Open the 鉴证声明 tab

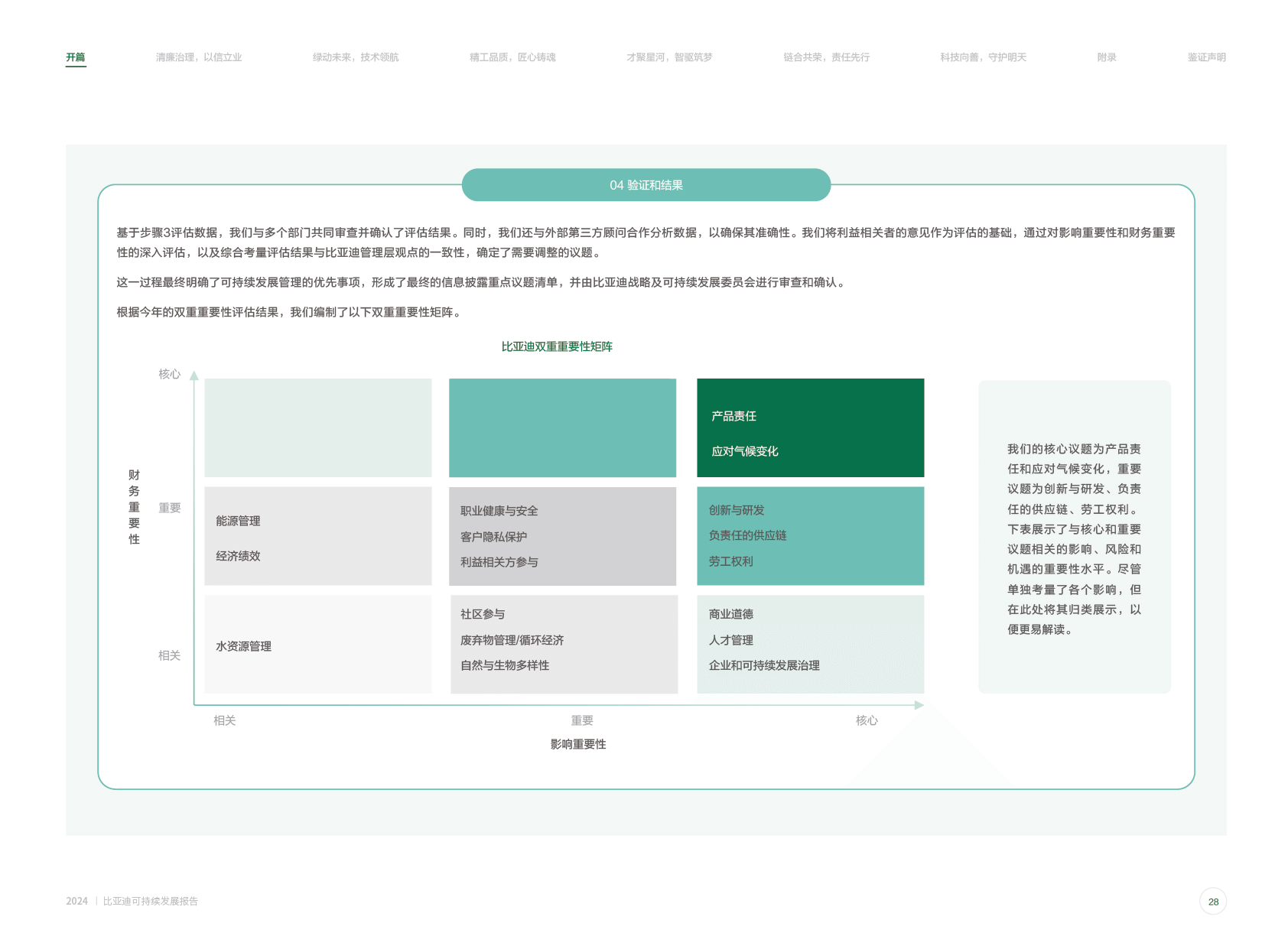pyautogui.click(x=1206, y=57)
